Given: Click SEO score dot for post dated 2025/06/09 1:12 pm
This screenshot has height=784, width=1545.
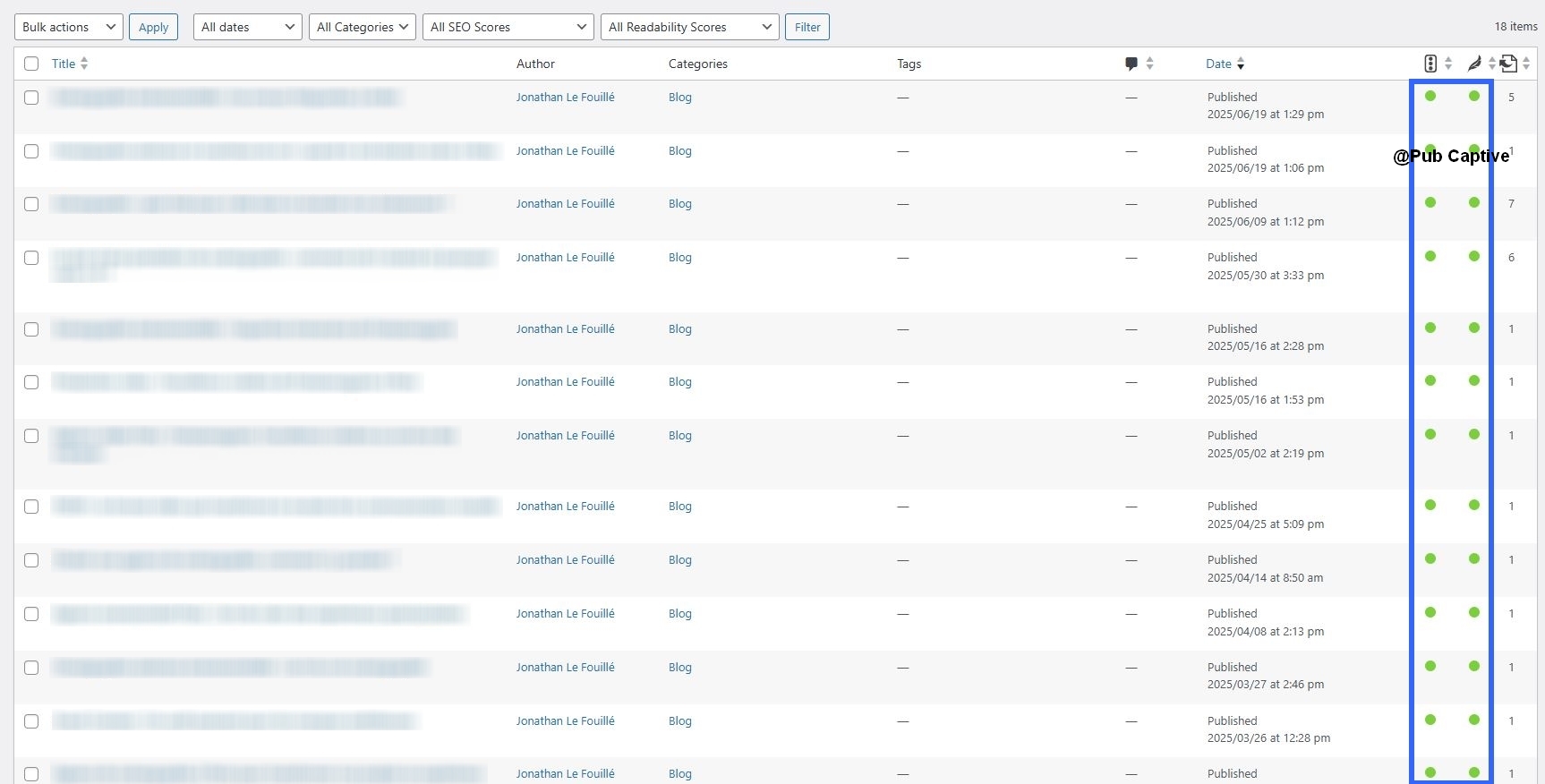Looking at the screenshot, I should point(1430,202).
